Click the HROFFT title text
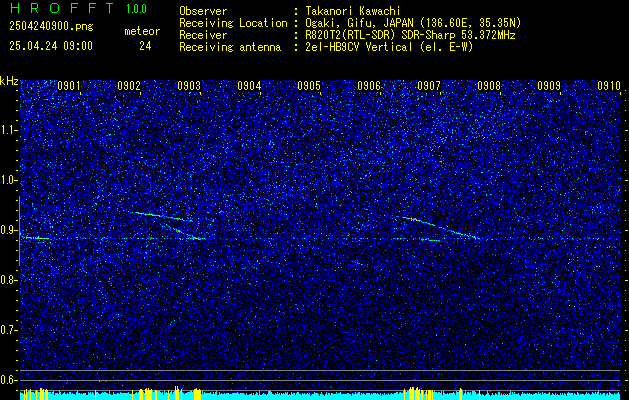 [62, 8]
